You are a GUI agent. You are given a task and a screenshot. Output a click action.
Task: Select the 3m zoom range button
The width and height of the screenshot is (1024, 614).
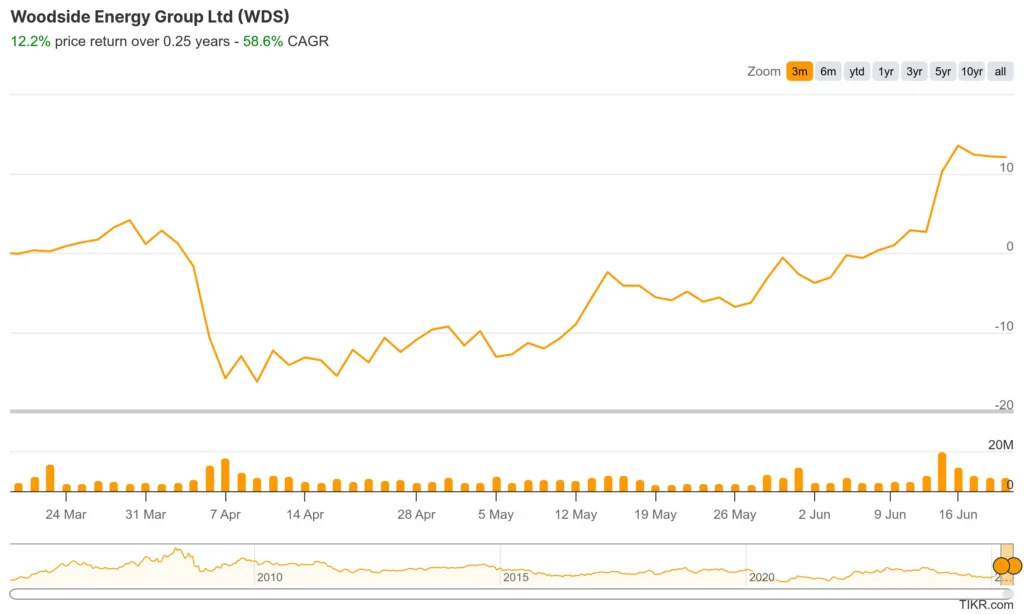(799, 71)
